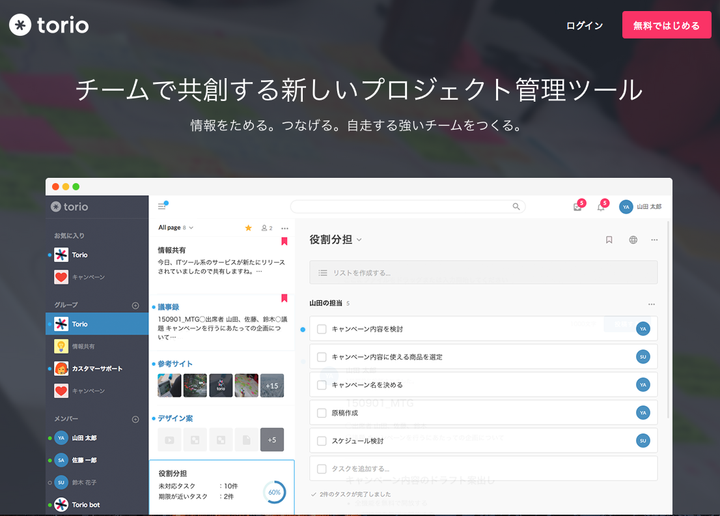Viewport: 720px width, 516px height.
Task: Click SU assignee avatar on 商品を選定 task
Action: [643, 357]
